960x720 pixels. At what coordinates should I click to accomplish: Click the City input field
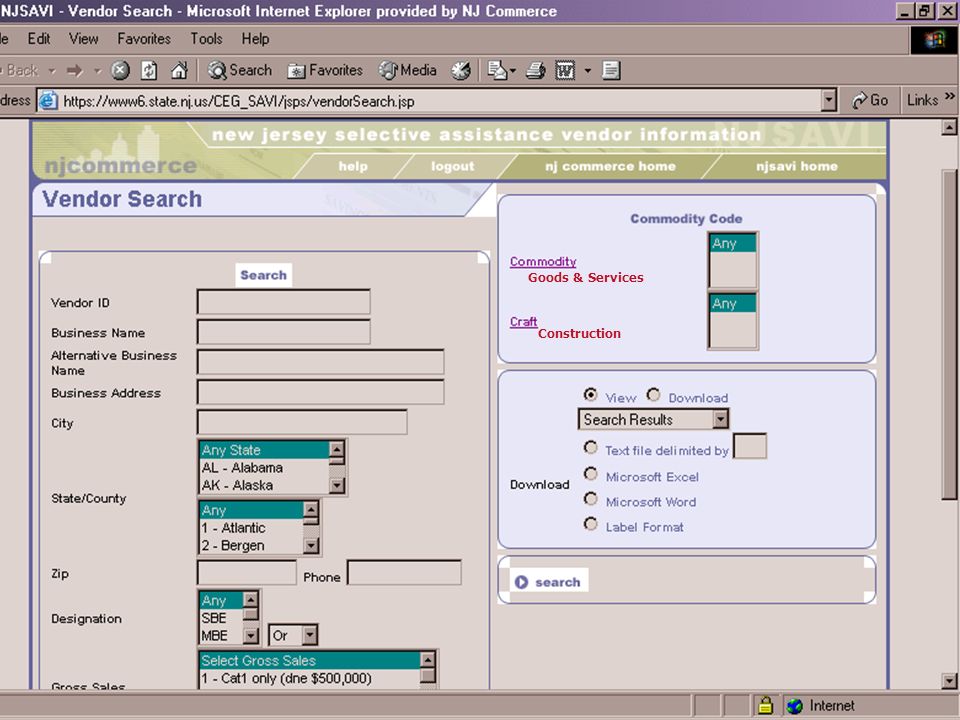302,422
